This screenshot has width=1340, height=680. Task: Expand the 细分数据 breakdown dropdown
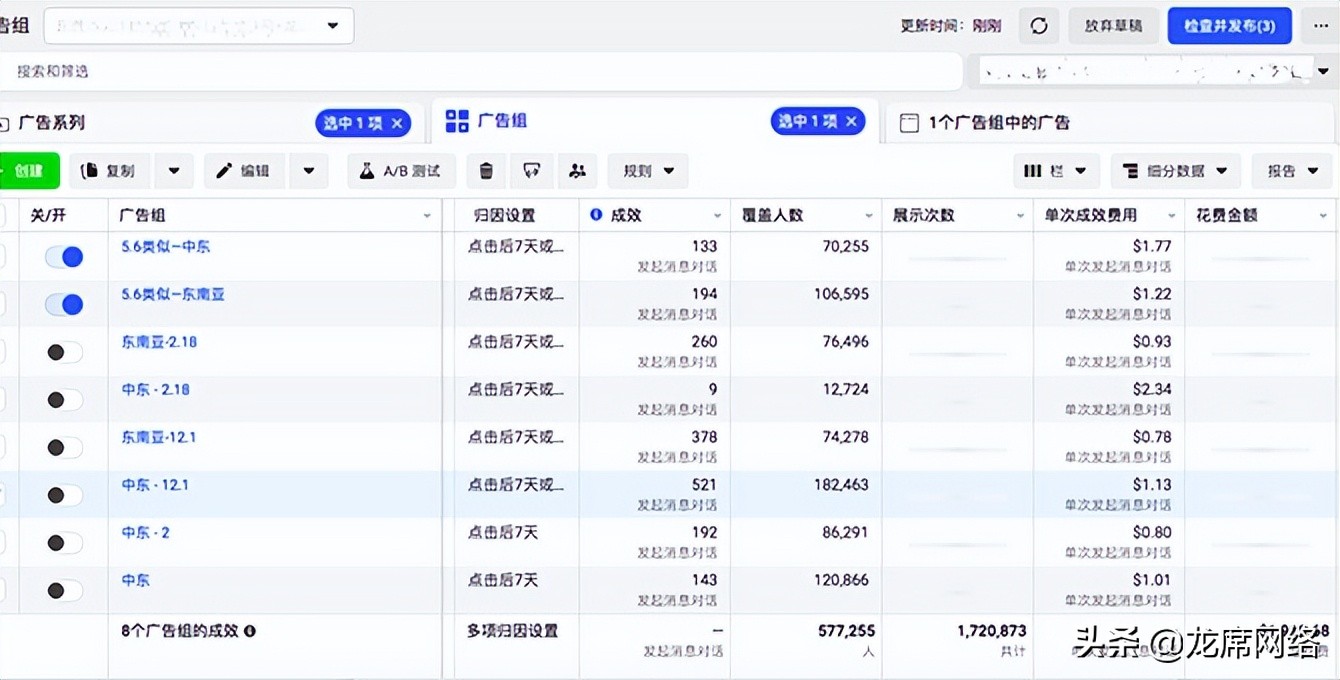[x=1176, y=171]
